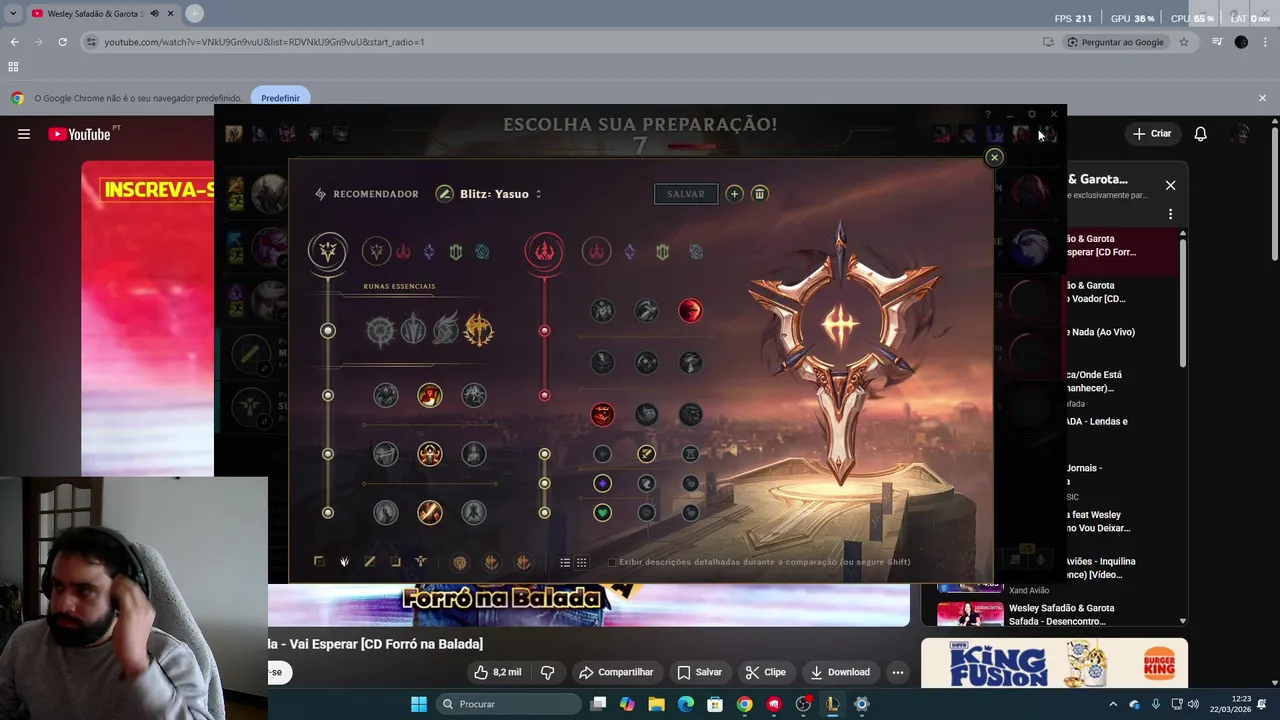The width and height of the screenshot is (1280, 720).
Task: Switch primary path to Sorcery
Action: click(x=429, y=252)
